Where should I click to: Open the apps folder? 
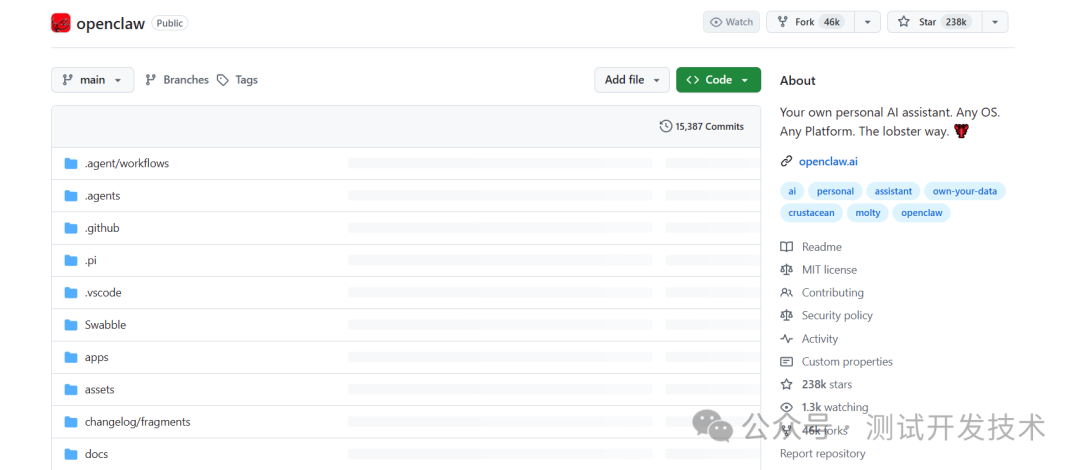point(96,357)
